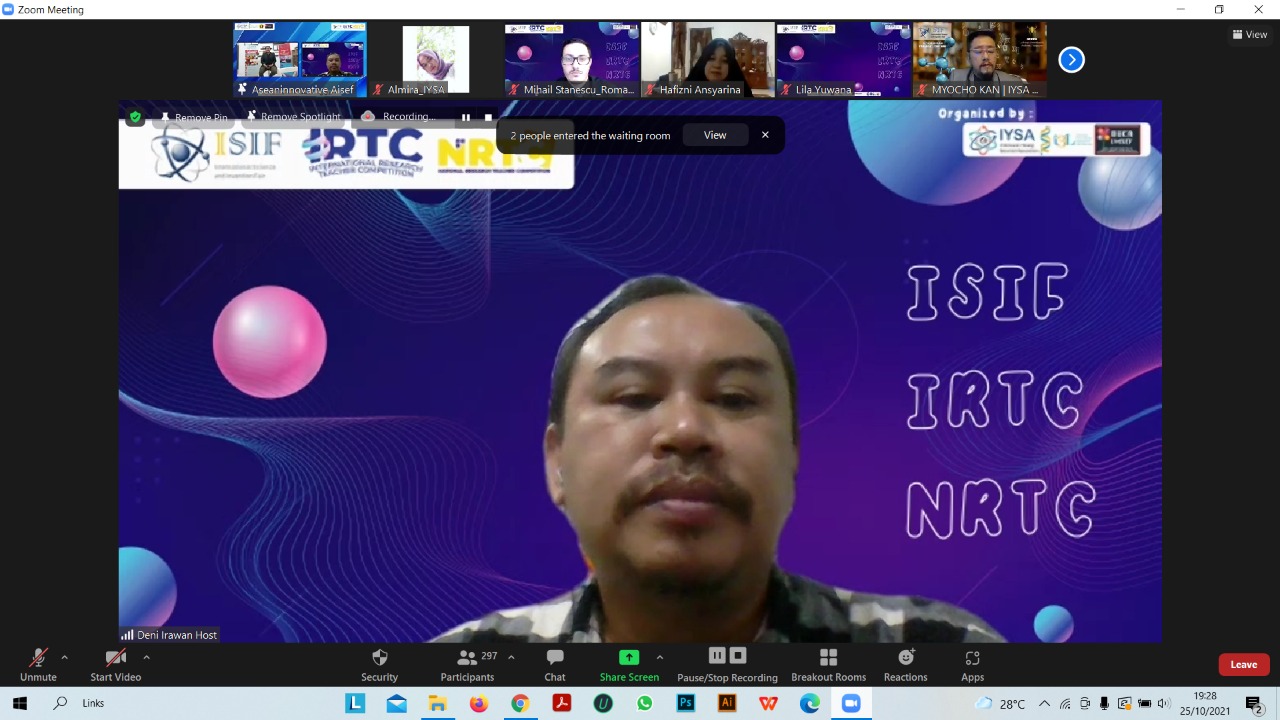The image size is (1280, 720).
Task: Expand share options arrow beside Share Screen
Action: (659, 657)
